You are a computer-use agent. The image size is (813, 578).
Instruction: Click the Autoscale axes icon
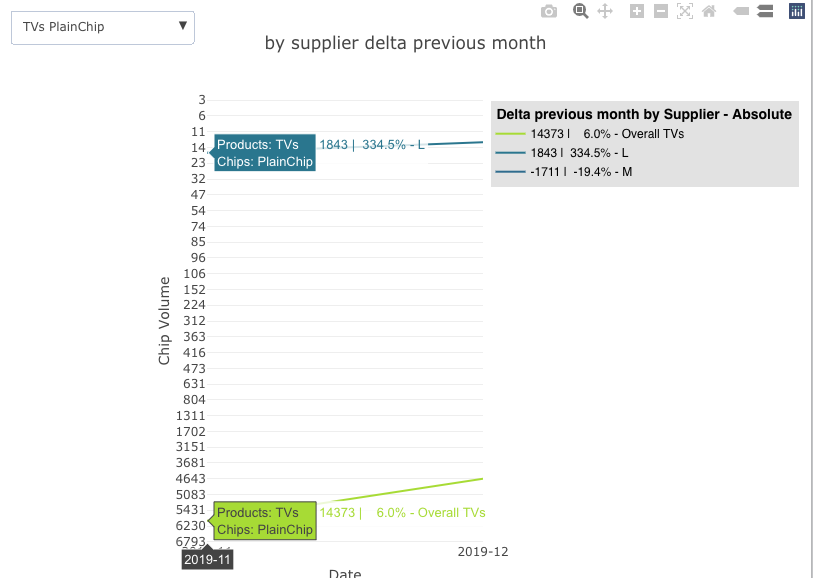coord(685,11)
